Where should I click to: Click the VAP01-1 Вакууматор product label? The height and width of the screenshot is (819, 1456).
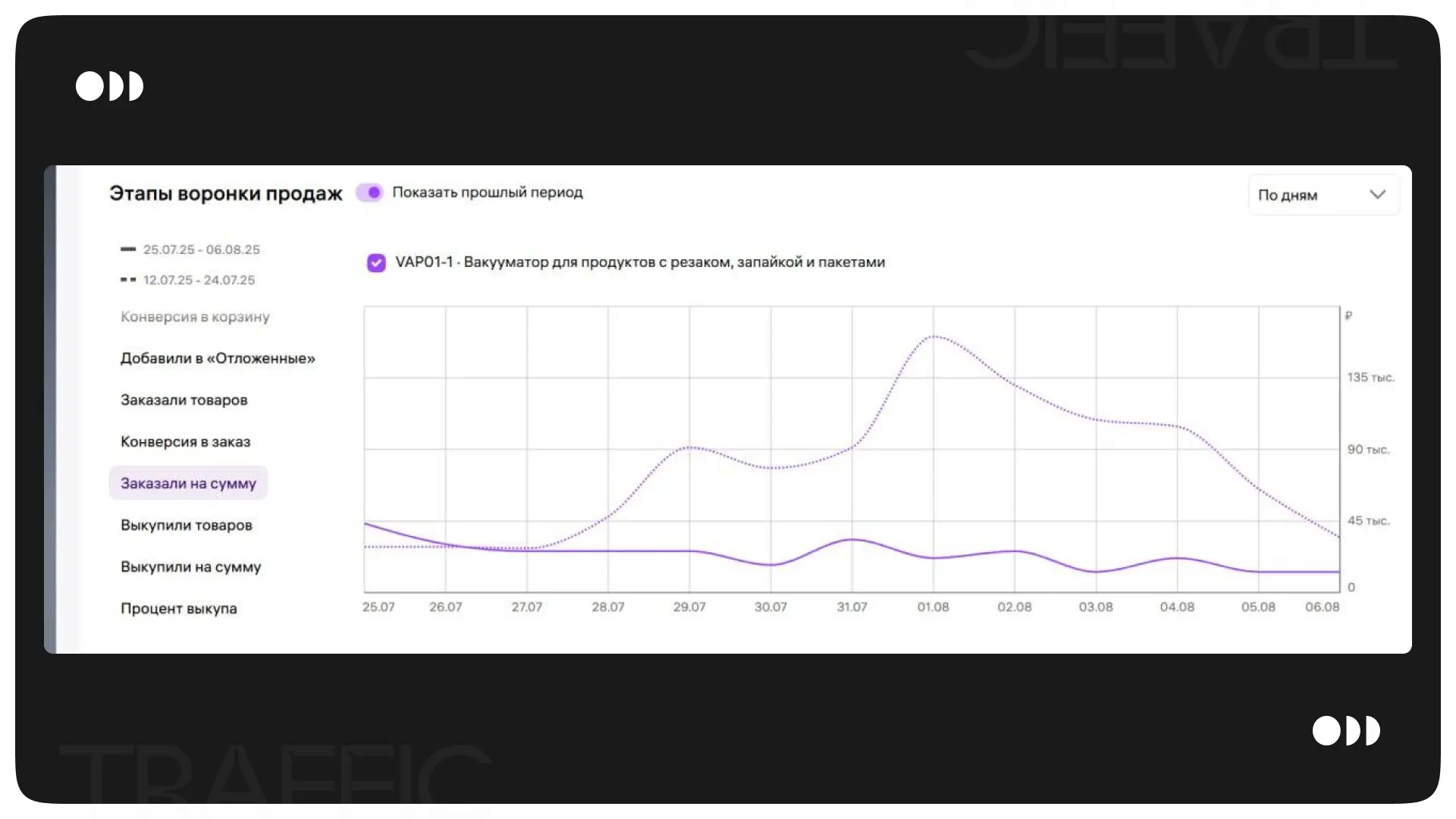pyautogui.click(x=639, y=262)
